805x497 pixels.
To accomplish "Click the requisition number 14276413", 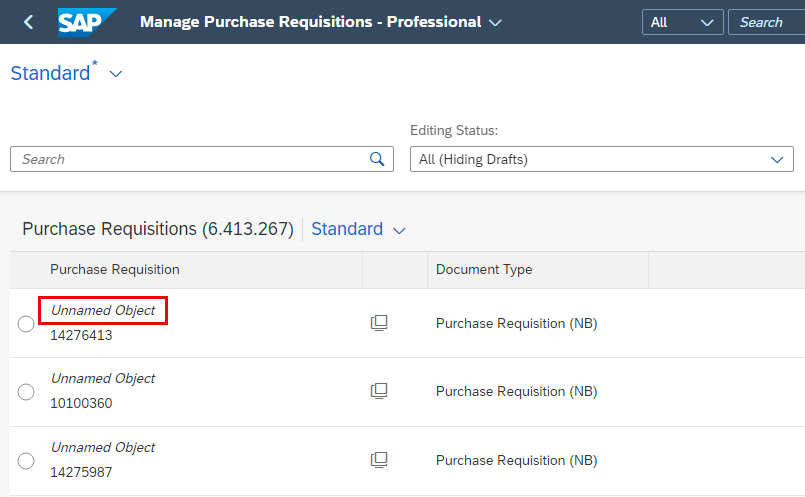I will [x=81, y=335].
